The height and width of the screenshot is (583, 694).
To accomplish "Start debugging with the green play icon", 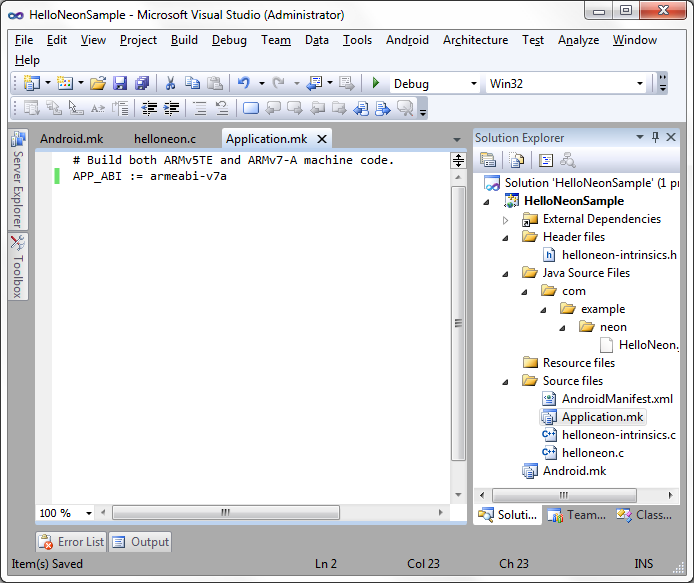I will (x=376, y=83).
